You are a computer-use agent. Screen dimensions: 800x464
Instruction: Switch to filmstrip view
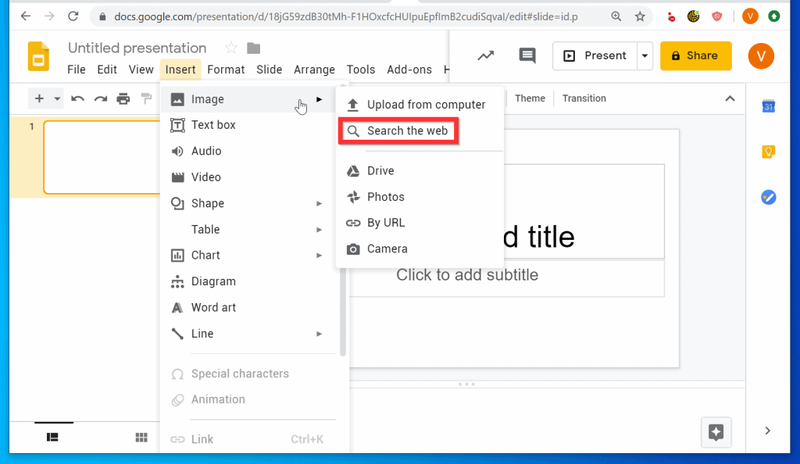[x=53, y=437]
